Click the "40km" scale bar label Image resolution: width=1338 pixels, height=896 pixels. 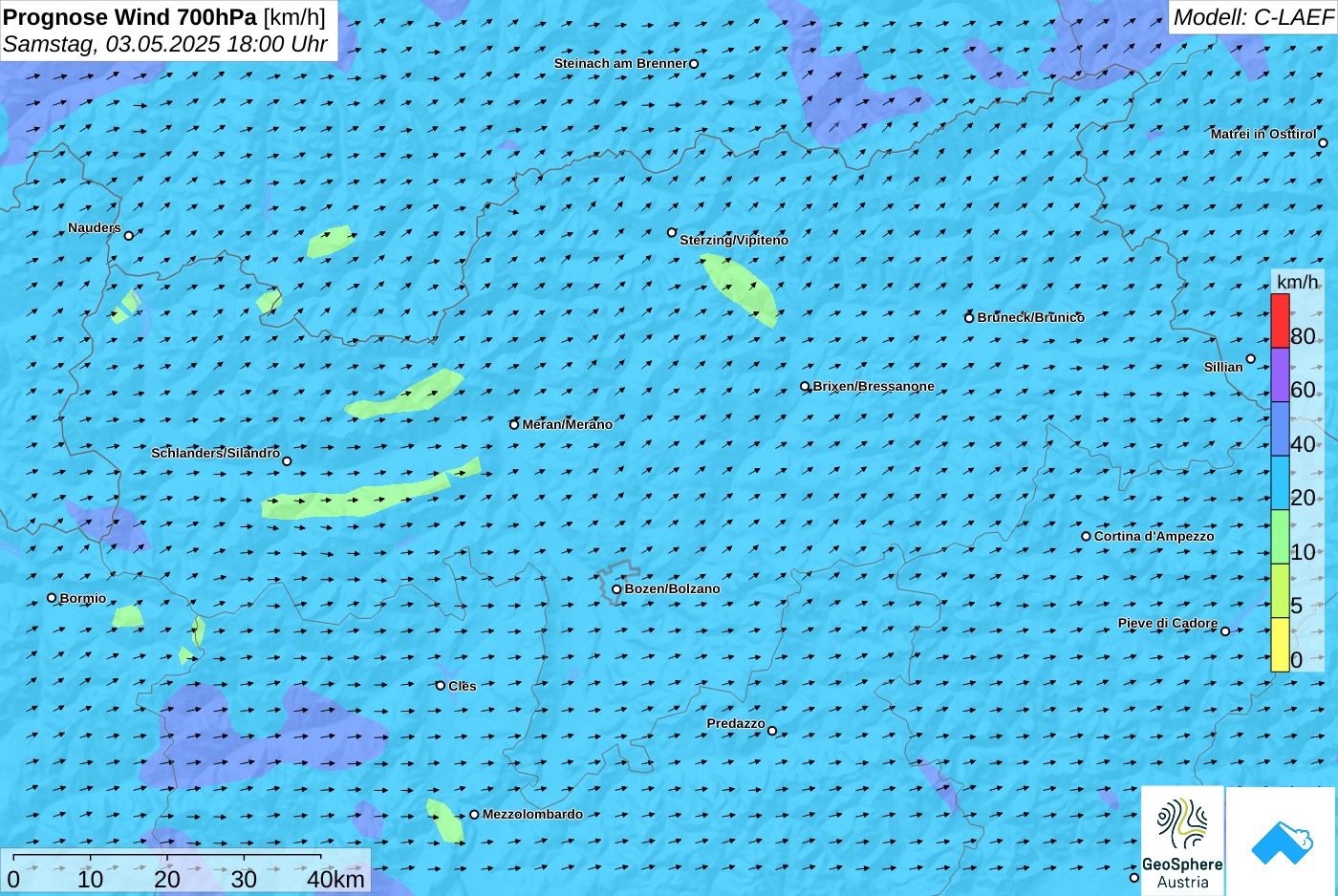click(x=335, y=879)
